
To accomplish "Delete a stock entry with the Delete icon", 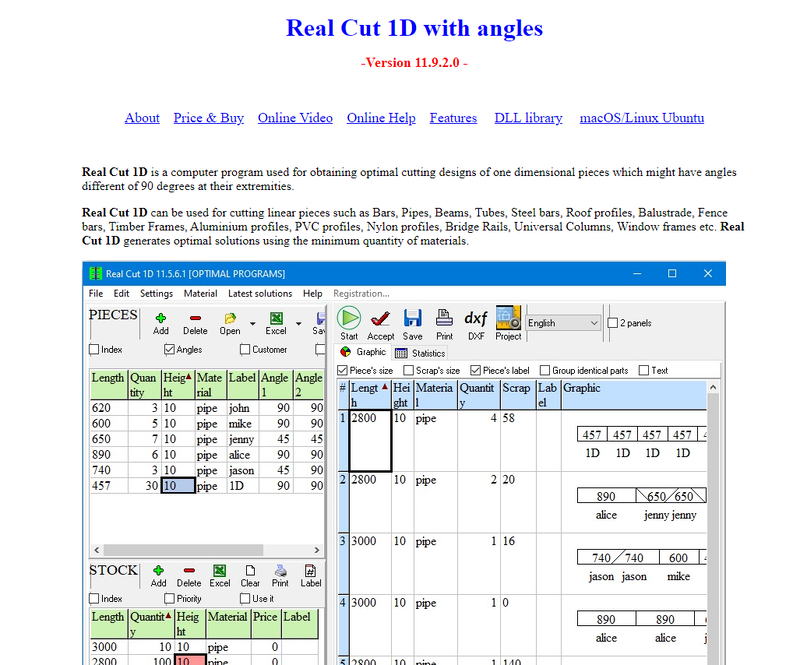I will pos(188,569).
